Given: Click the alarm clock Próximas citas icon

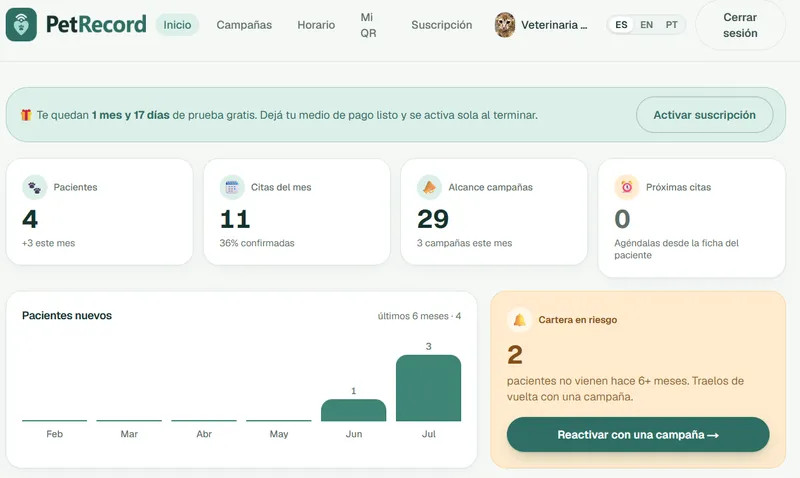Looking at the screenshot, I should [627, 187].
